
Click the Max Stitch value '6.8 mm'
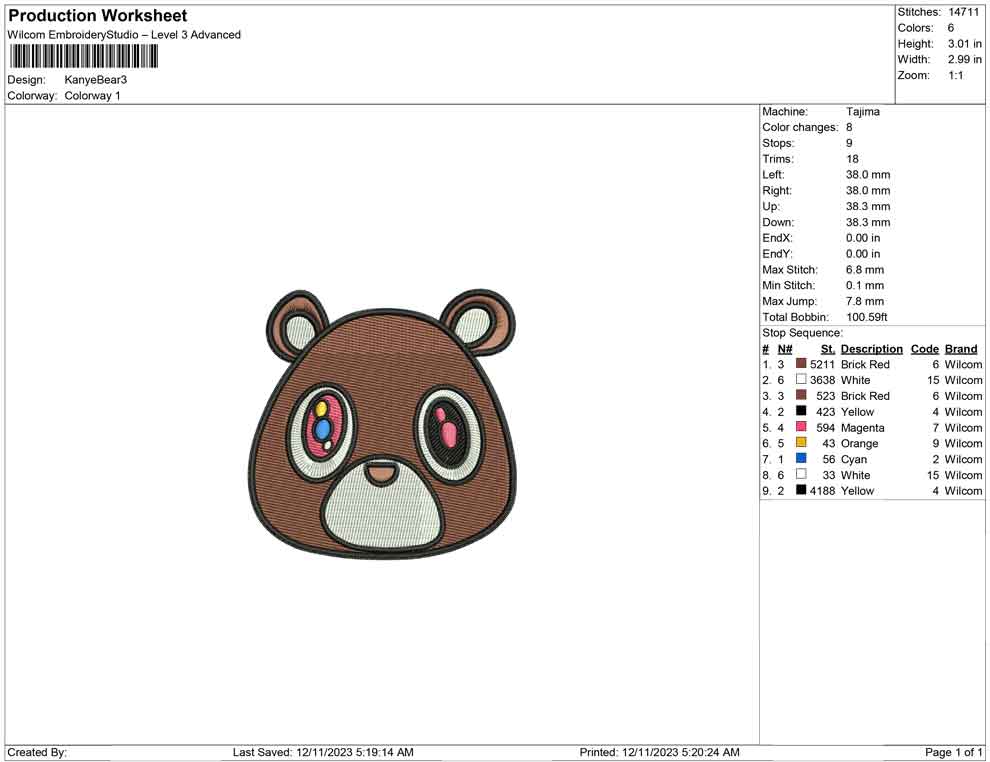(865, 270)
